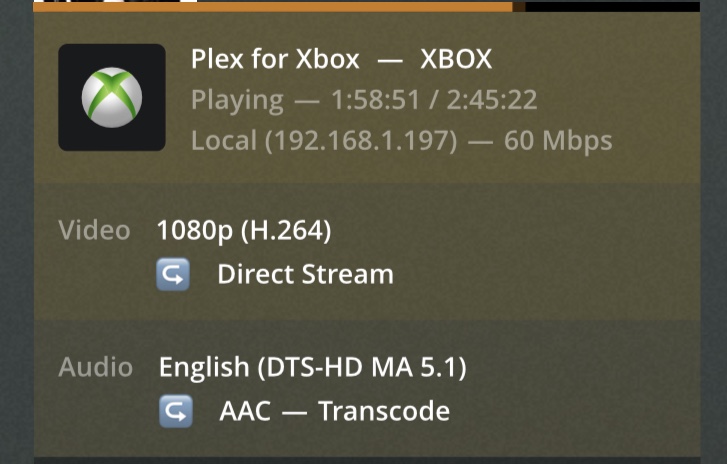This screenshot has height=464, width=727.
Task: Click the Audio section label
Action: point(95,367)
